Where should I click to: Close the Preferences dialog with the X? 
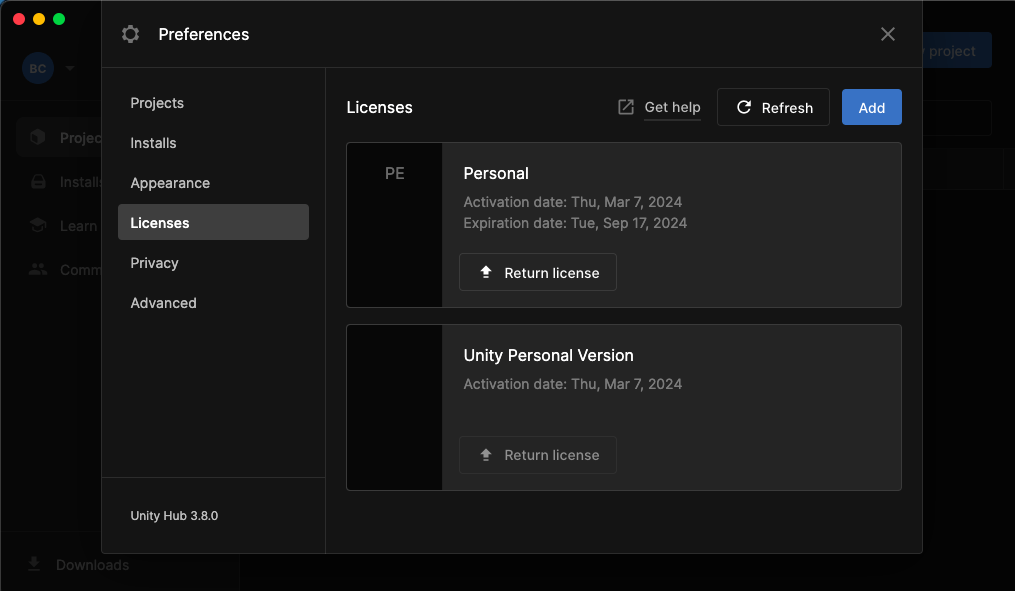pyautogui.click(x=887, y=34)
